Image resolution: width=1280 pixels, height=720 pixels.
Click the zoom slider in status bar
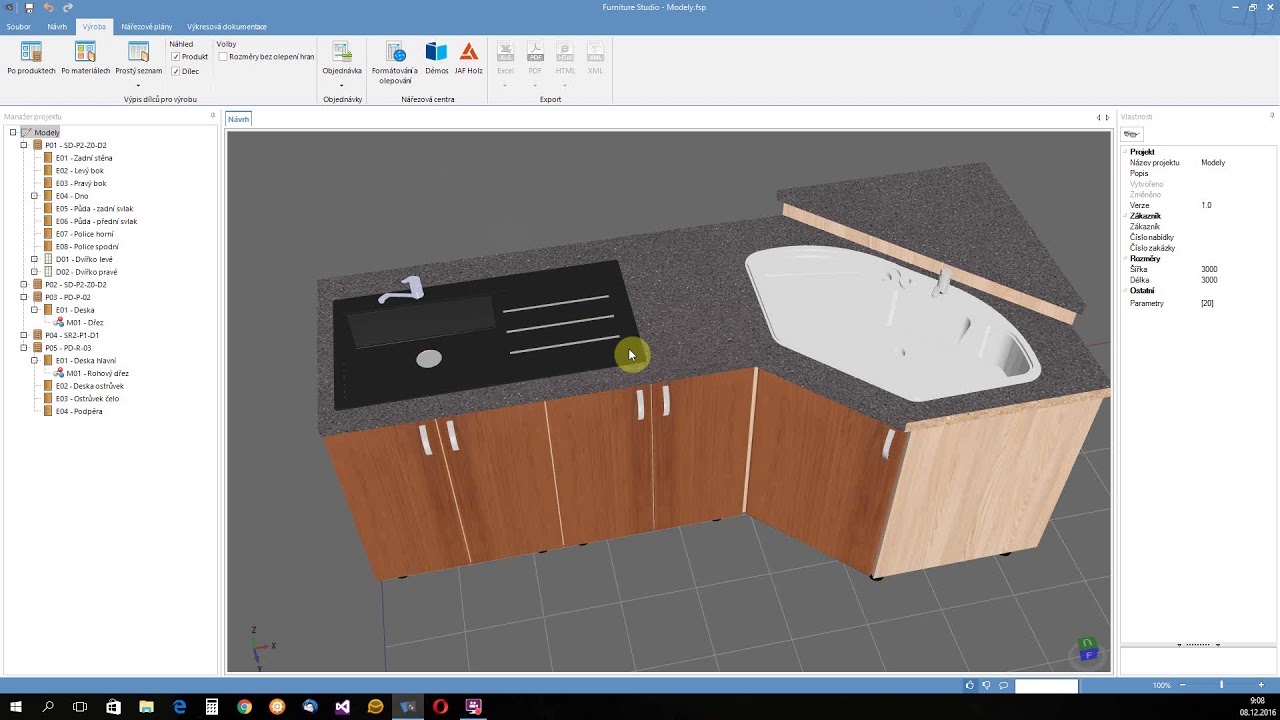(1221, 685)
